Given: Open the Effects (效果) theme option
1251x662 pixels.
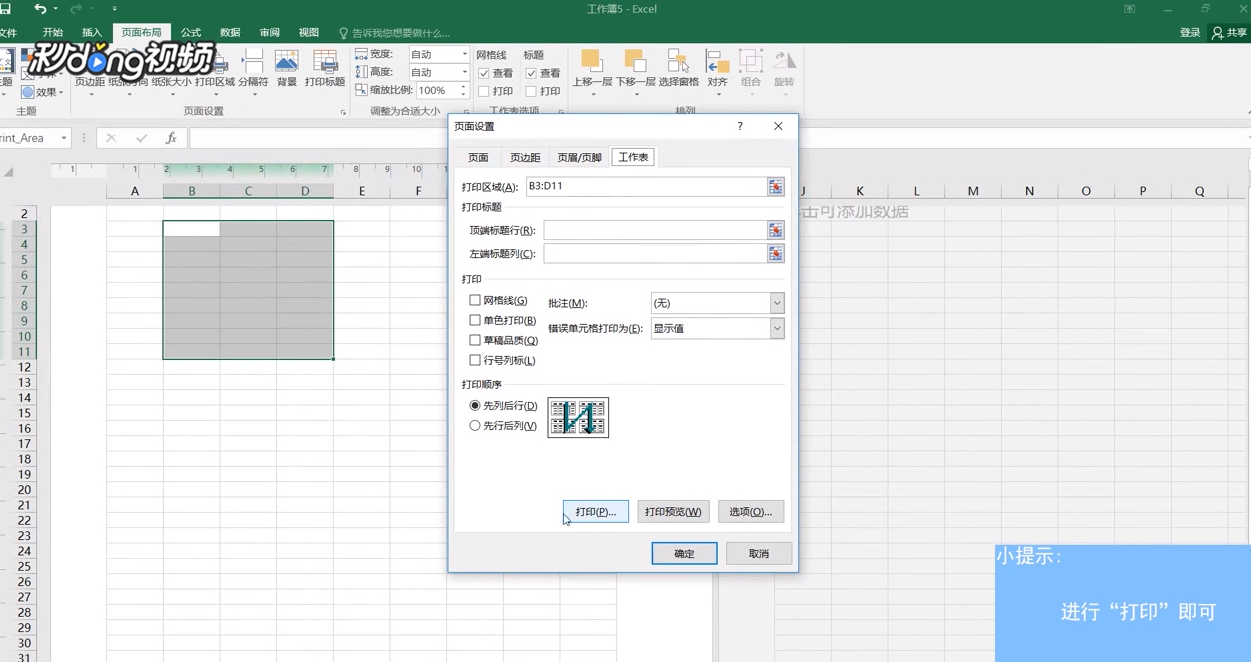Looking at the screenshot, I should [x=41, y=92].
